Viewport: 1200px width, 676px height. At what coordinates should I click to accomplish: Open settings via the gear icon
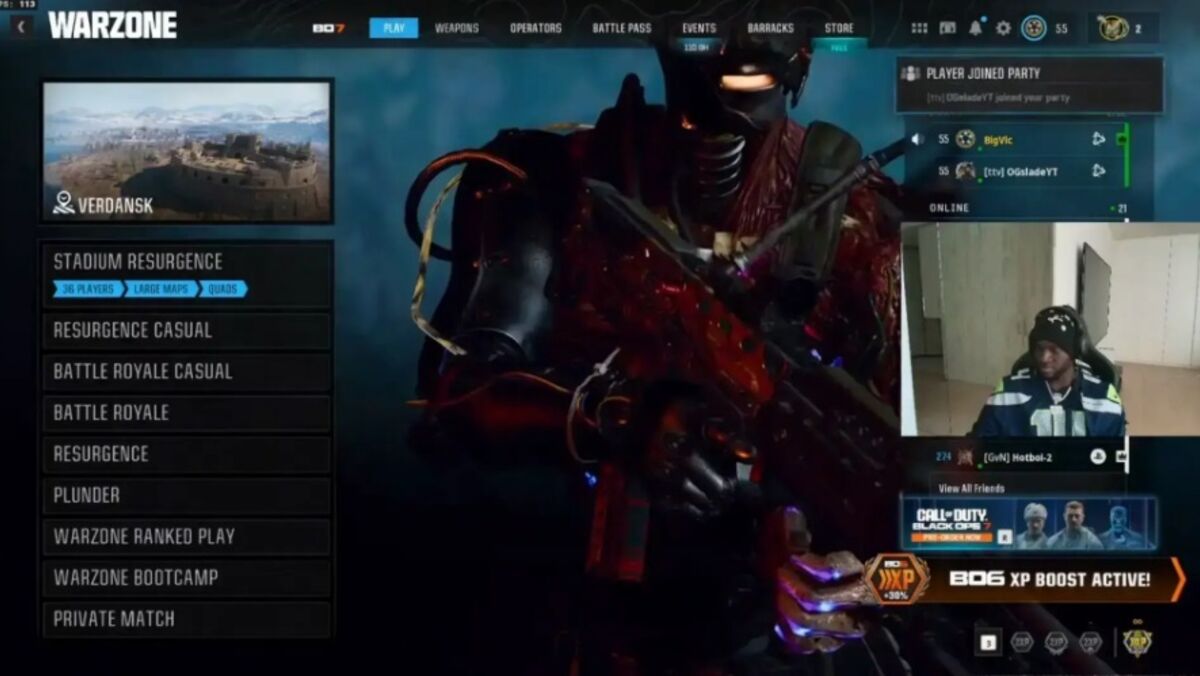pyautogui.click(x=1003, y=28)
